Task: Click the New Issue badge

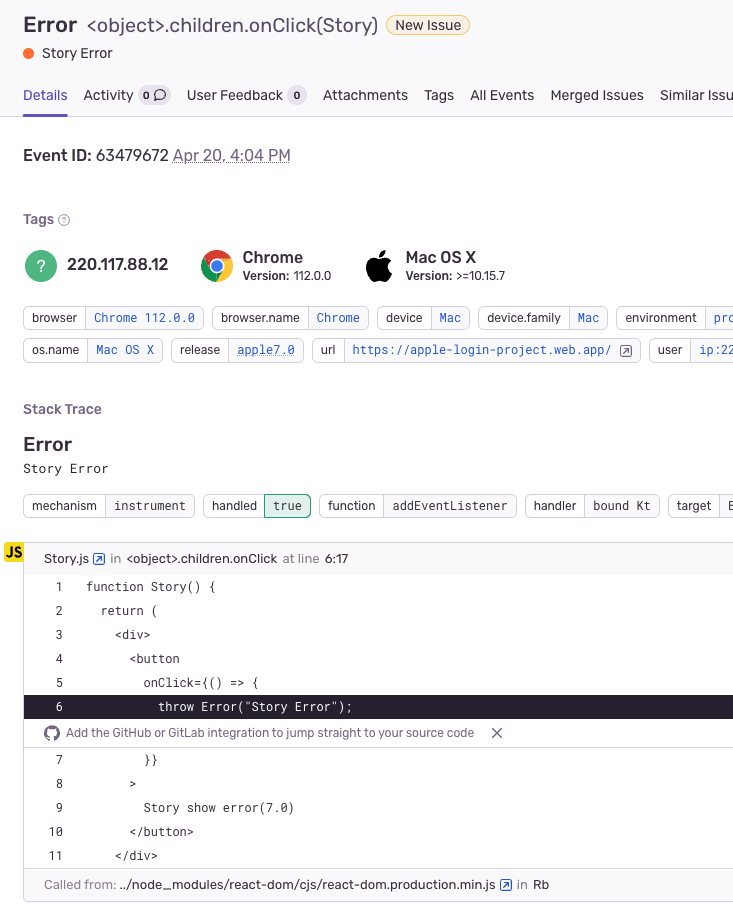Action: pyautogui.click(x=428, y=25)
